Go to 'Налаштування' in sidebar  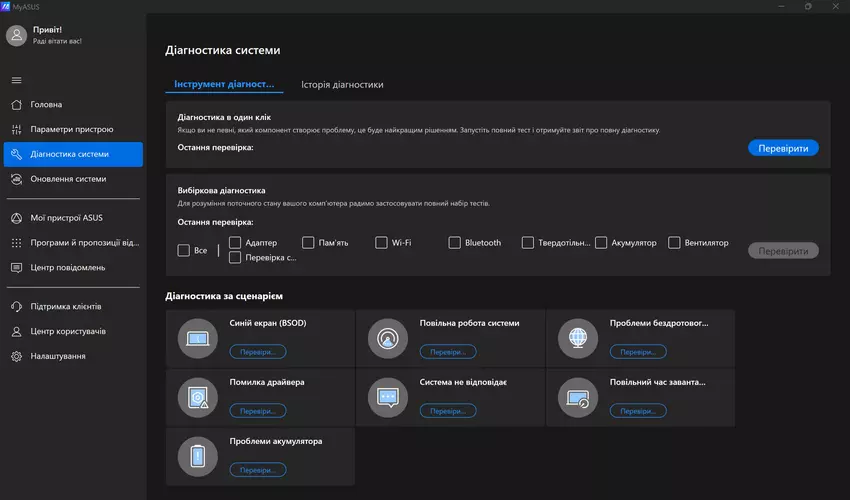(x=58, y=356)
